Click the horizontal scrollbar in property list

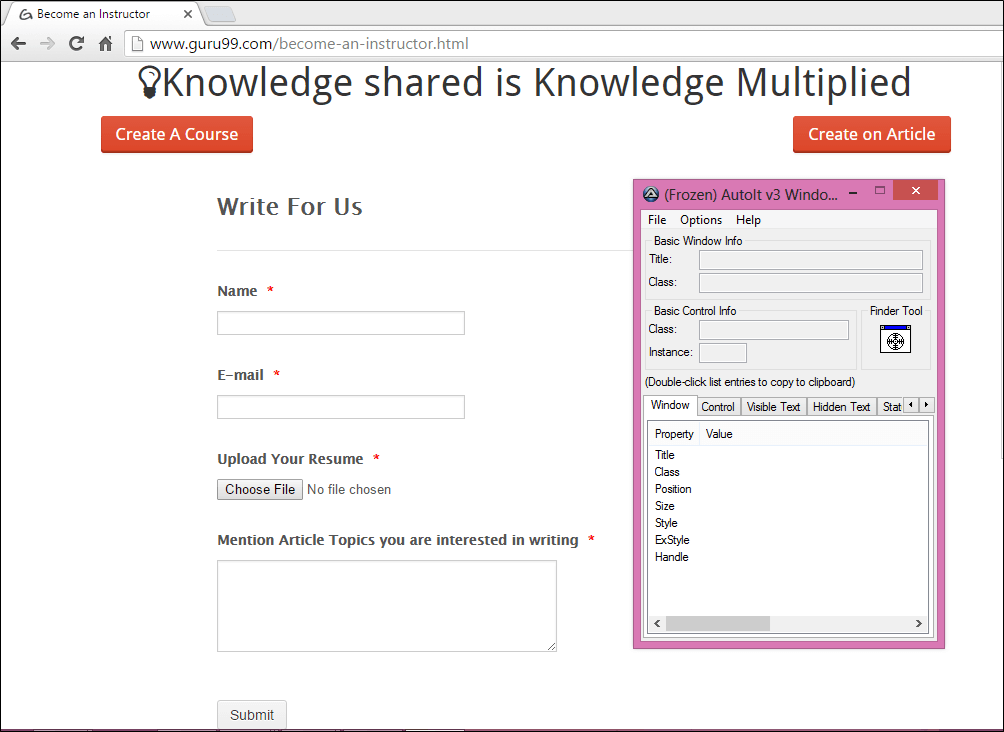(717, 623)
